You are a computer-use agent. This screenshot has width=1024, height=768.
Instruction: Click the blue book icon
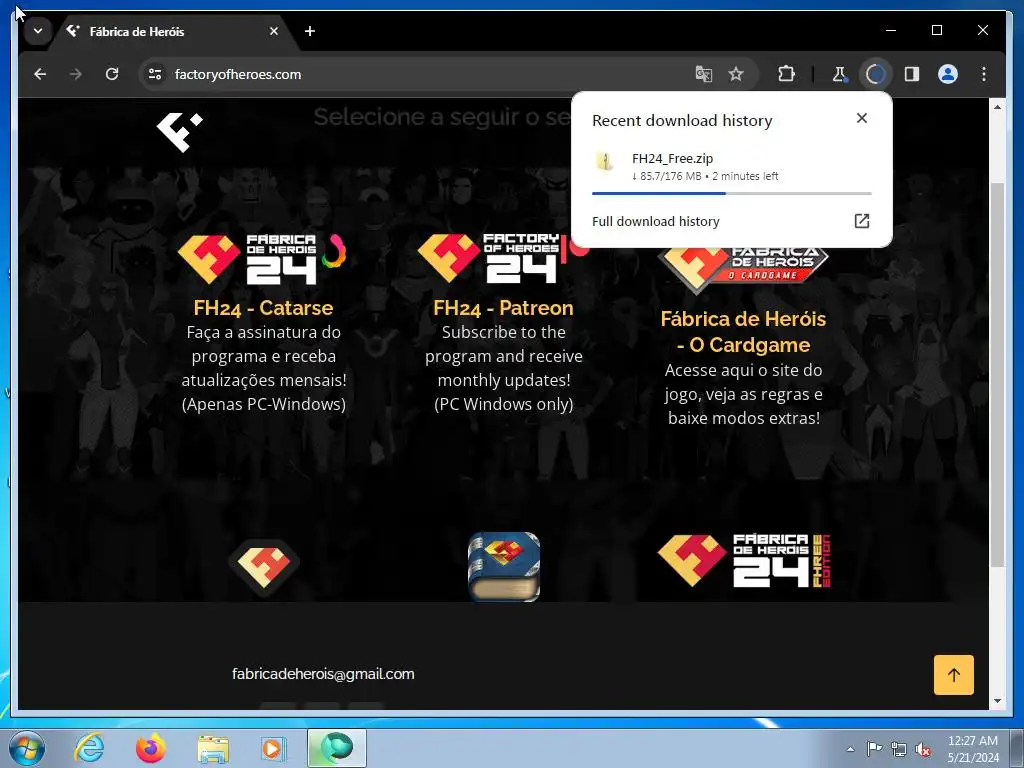(x=504, y=566)
